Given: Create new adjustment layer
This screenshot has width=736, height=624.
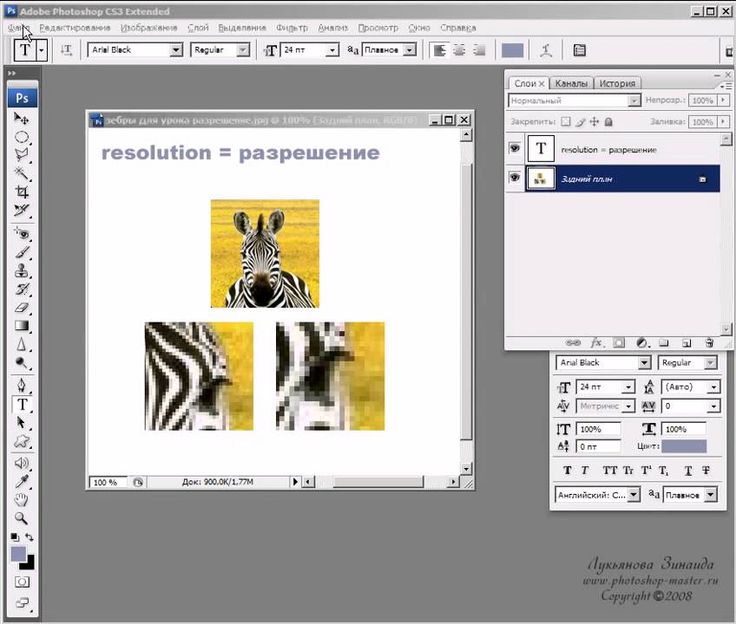Looking at the screenshot, I should point(642,343).
